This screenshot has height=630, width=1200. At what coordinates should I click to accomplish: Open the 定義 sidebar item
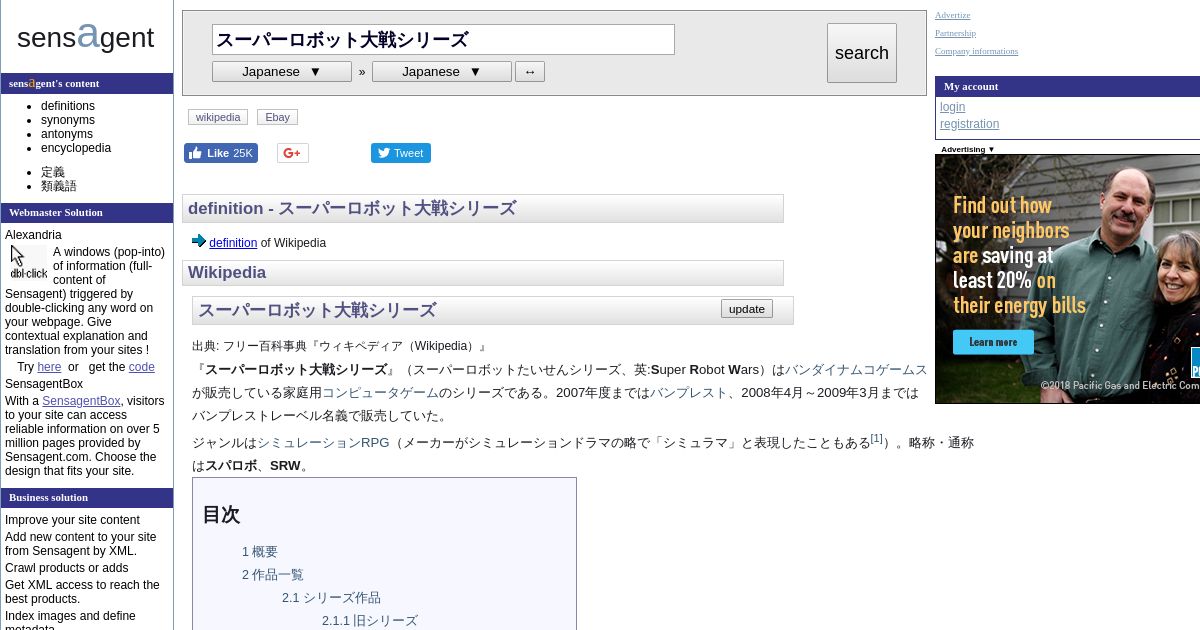click(x=53, y=172)
